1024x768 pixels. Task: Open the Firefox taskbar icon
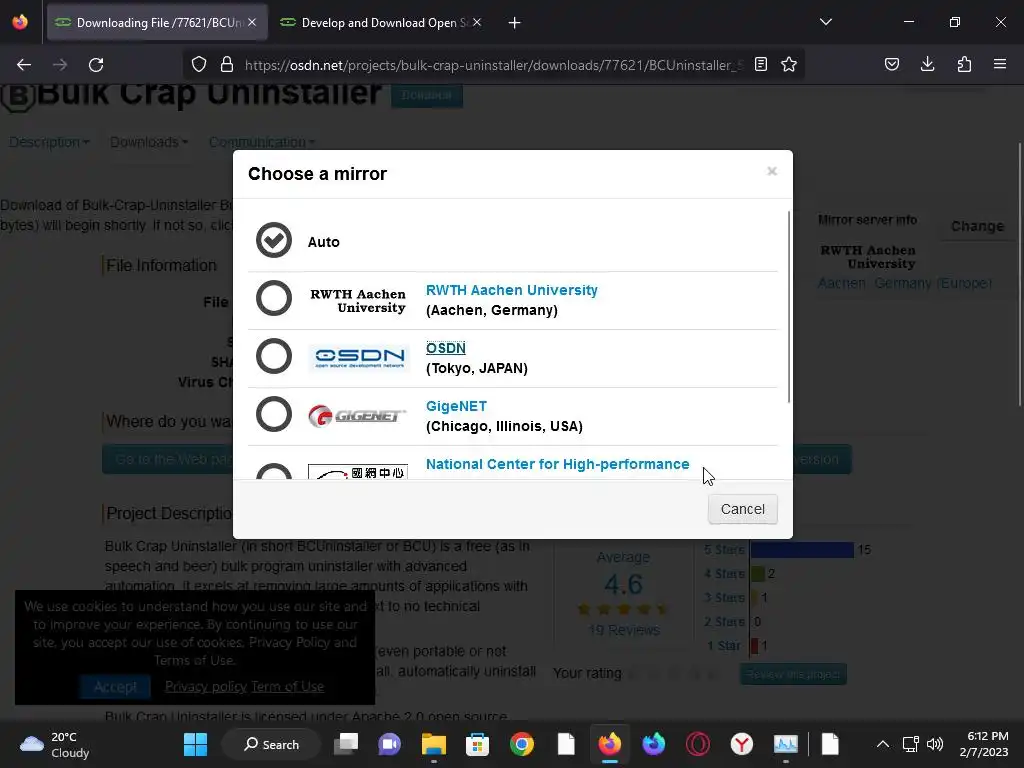[x=609, y=744]
